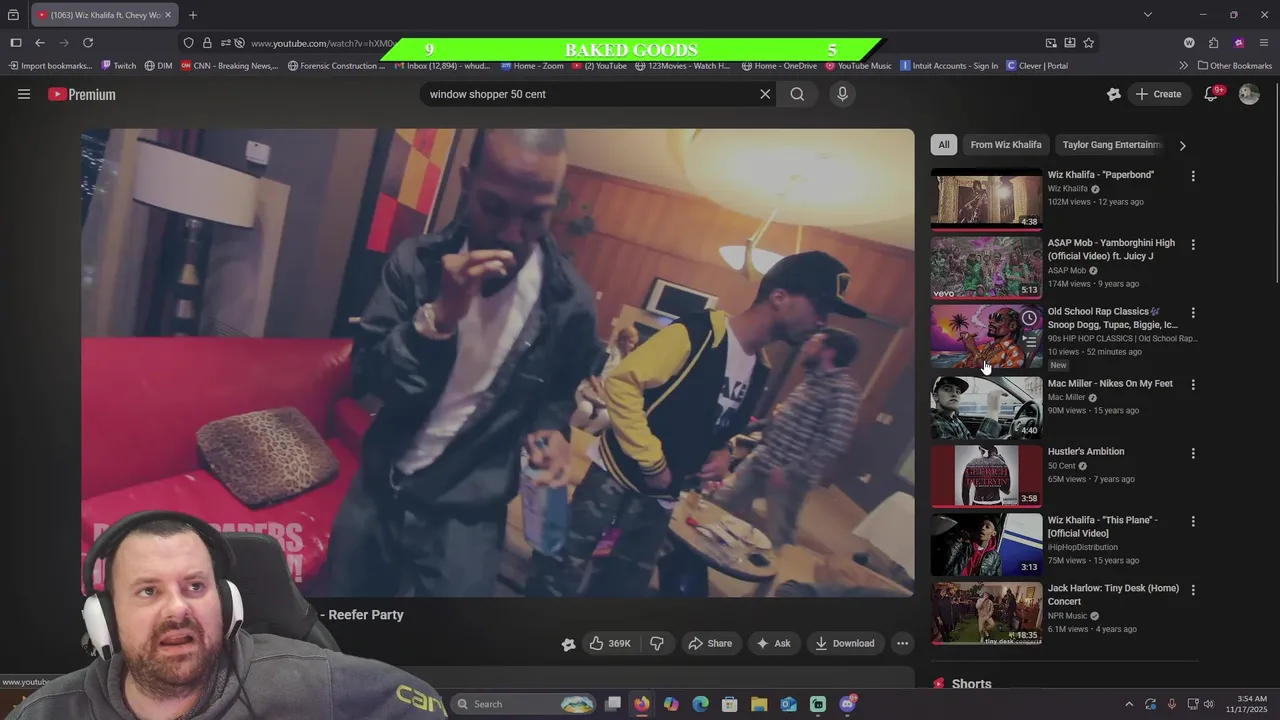The width and height of the screenshot is (1280, 720).
Task: Open a new browser tab
Action: 193,15
